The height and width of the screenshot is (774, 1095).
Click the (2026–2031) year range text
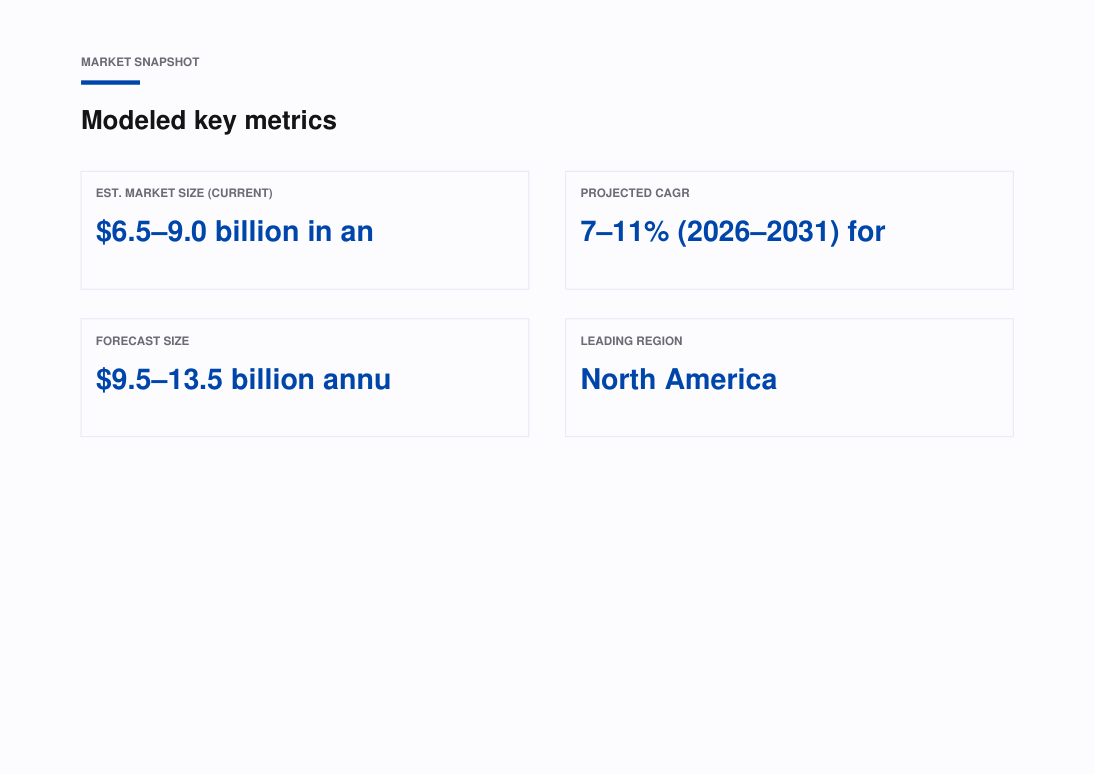point(758,231)
